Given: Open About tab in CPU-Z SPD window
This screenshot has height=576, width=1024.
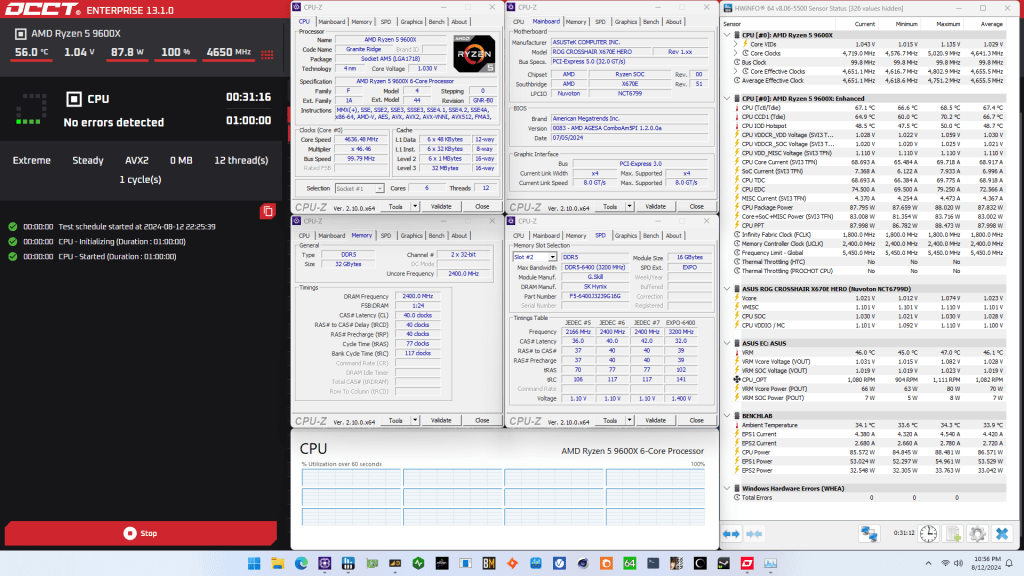Looking at the screenshot, I should coord(673,236).
